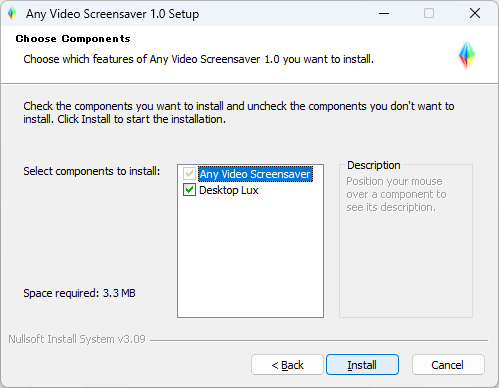Click the Space required 3.3 MB label
Viewport: 499px width, 388px height.
tap(79, 293)
